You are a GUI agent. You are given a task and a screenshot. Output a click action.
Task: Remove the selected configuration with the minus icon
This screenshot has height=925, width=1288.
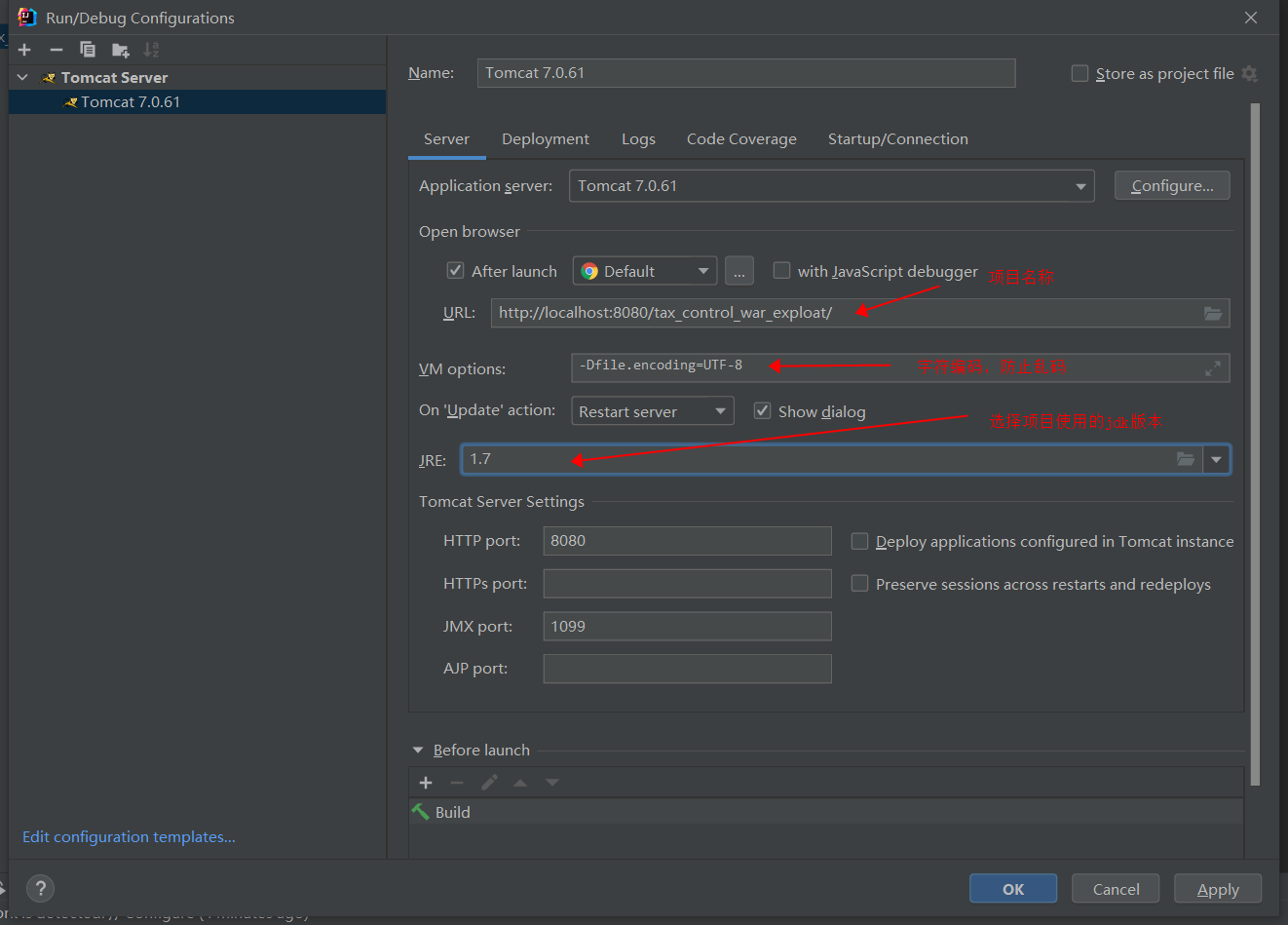[57, 50]
